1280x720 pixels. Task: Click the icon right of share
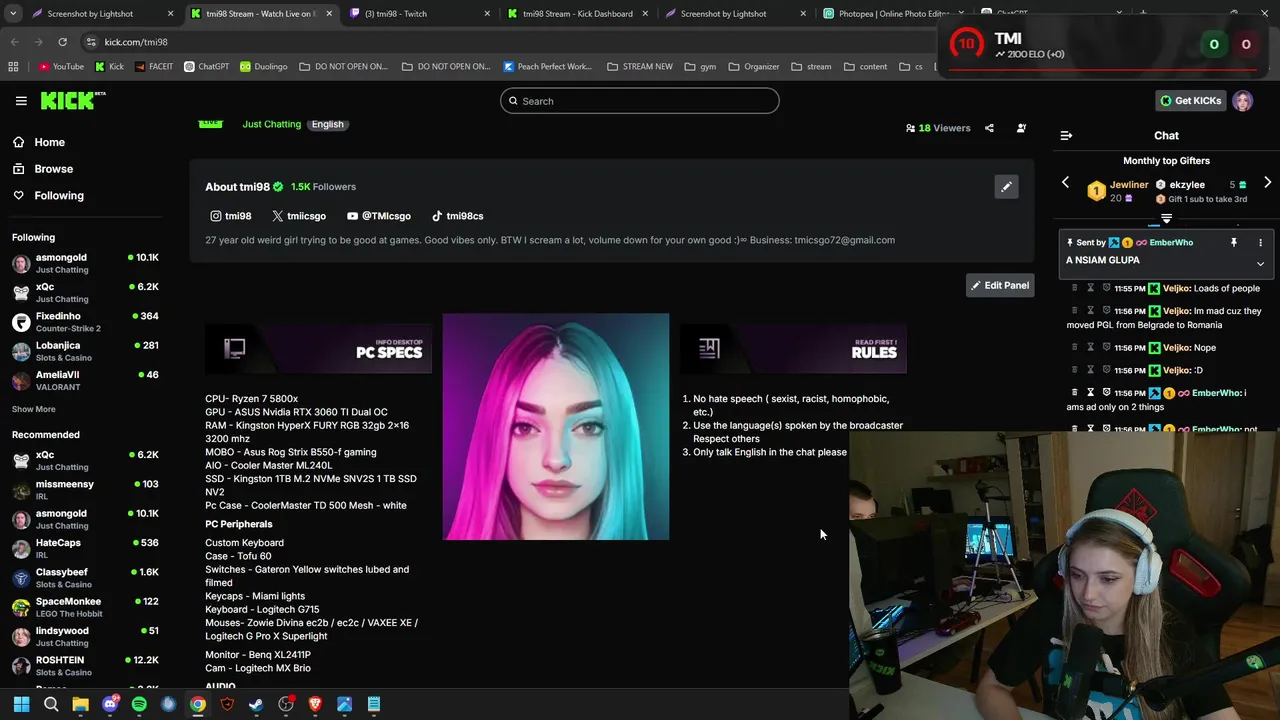pos(1021,128)
